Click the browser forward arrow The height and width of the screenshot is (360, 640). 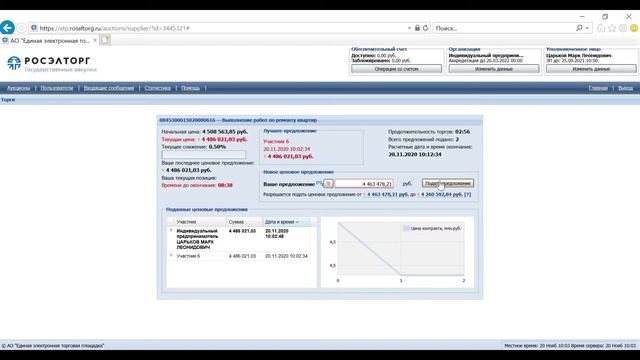coord(21,28)
